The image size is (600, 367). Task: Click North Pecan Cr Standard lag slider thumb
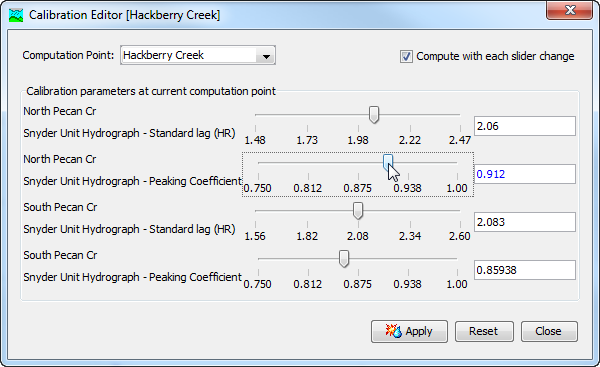[374, 115]
